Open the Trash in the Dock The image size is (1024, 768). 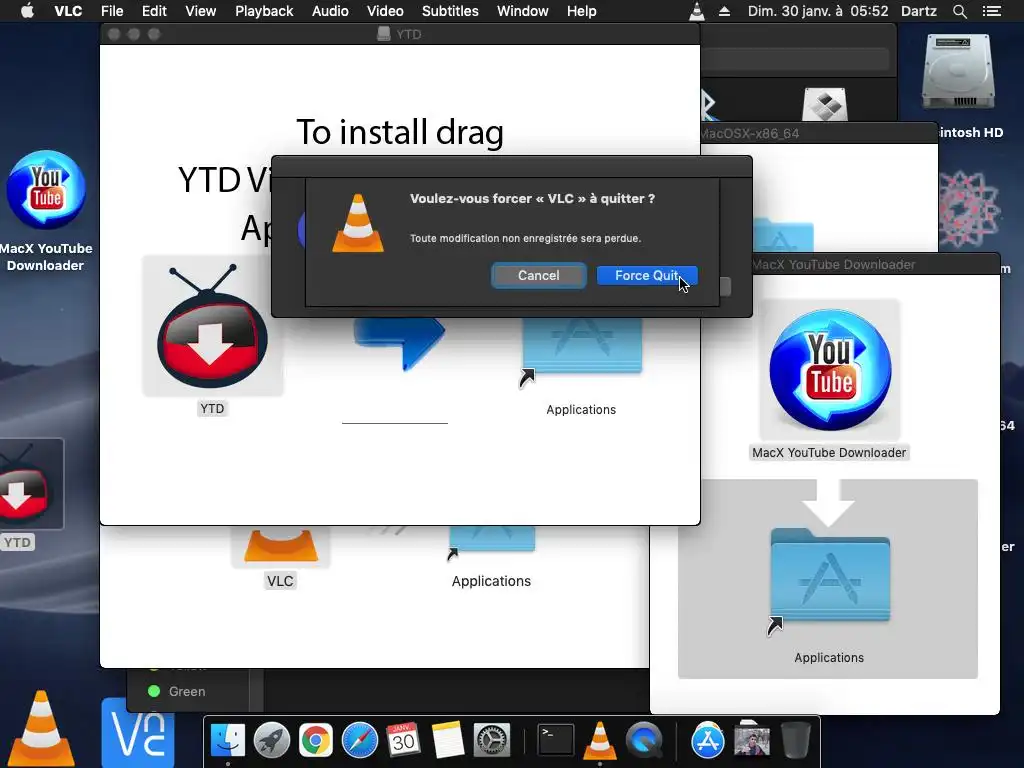coord(795,741)
